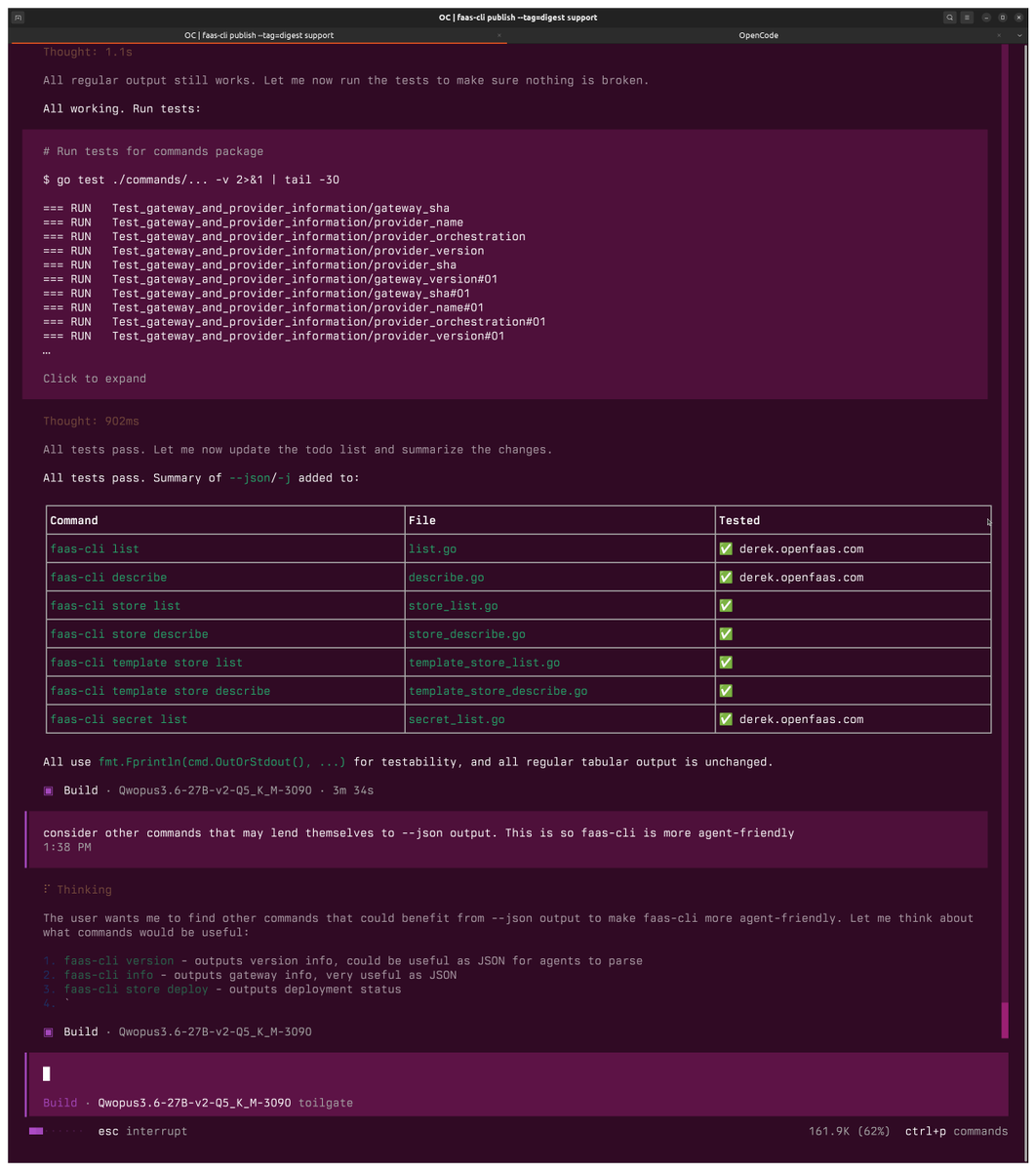Click the checkmark in the template_store_list.go row
This screenshot has height=1171, width=1036.
[x=726, y=663]
